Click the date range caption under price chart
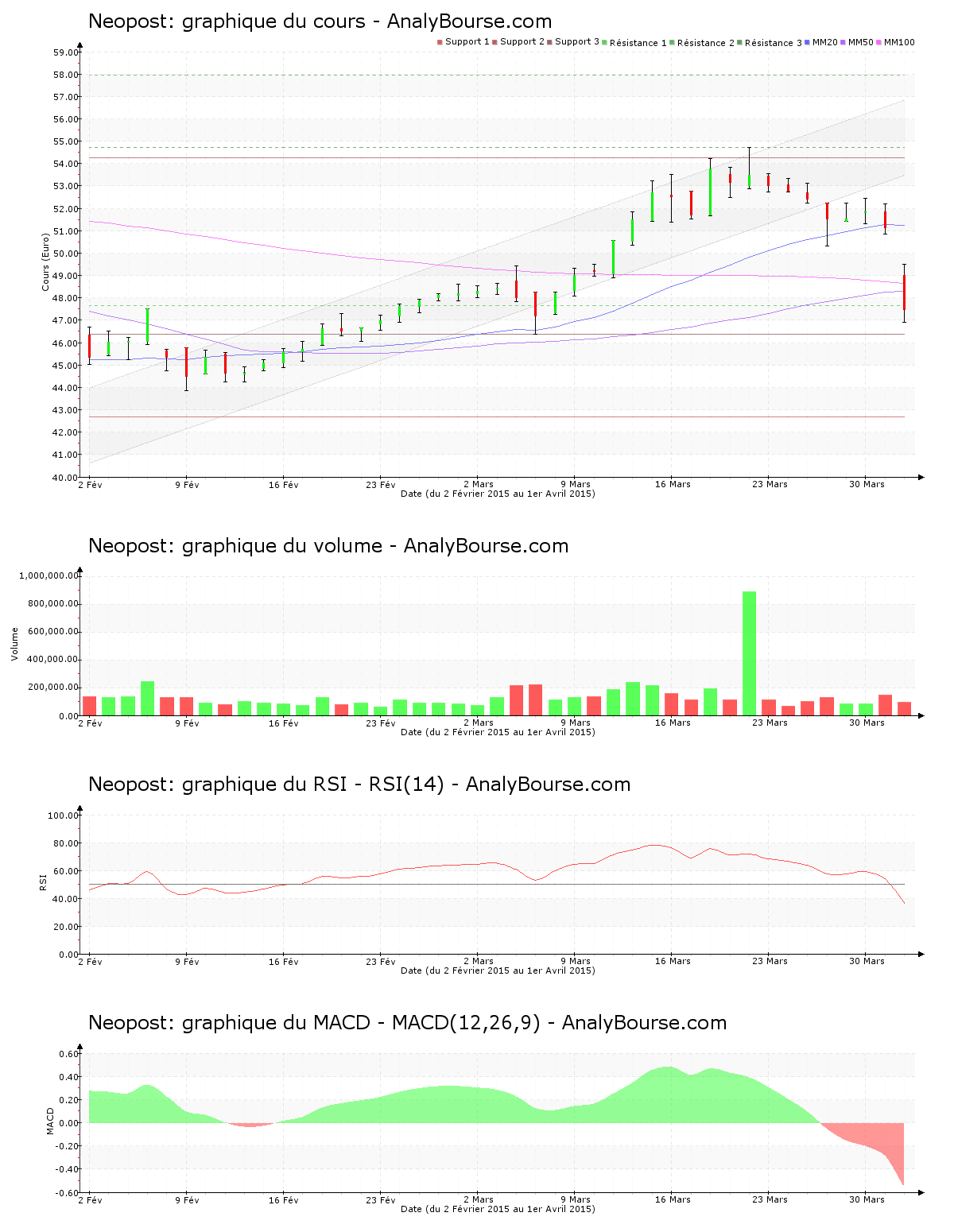Screen dimensions: 954x1232 (x=498, y=494)
